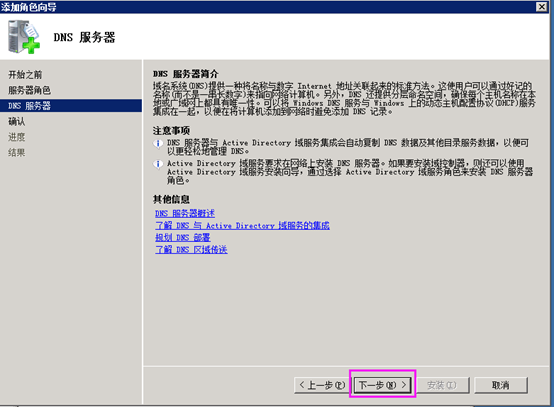Image resolution: width=554 pixels, height=407 pixels.
Task: Open link about DNS 与 Active Directory 集成
Action: (242, 225)
